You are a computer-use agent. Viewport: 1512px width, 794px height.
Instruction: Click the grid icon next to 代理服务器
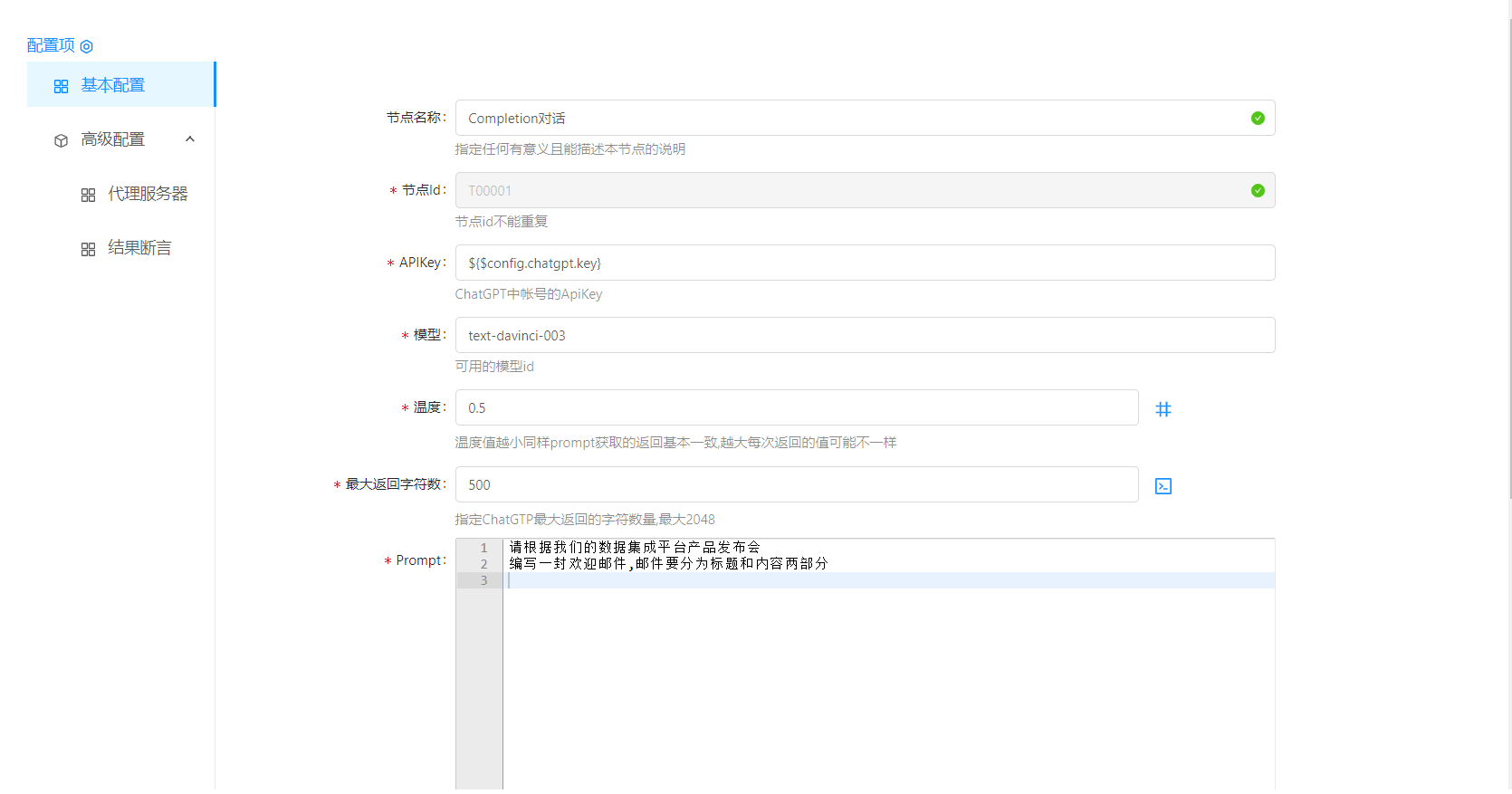88,195
